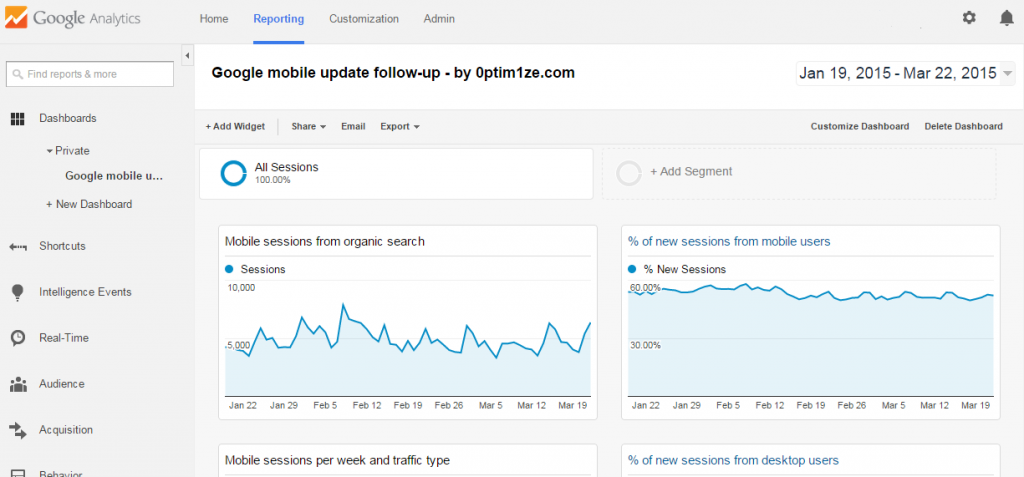1024x477 pixels.
Task: Click the Find reports search field
Action: 90,74
